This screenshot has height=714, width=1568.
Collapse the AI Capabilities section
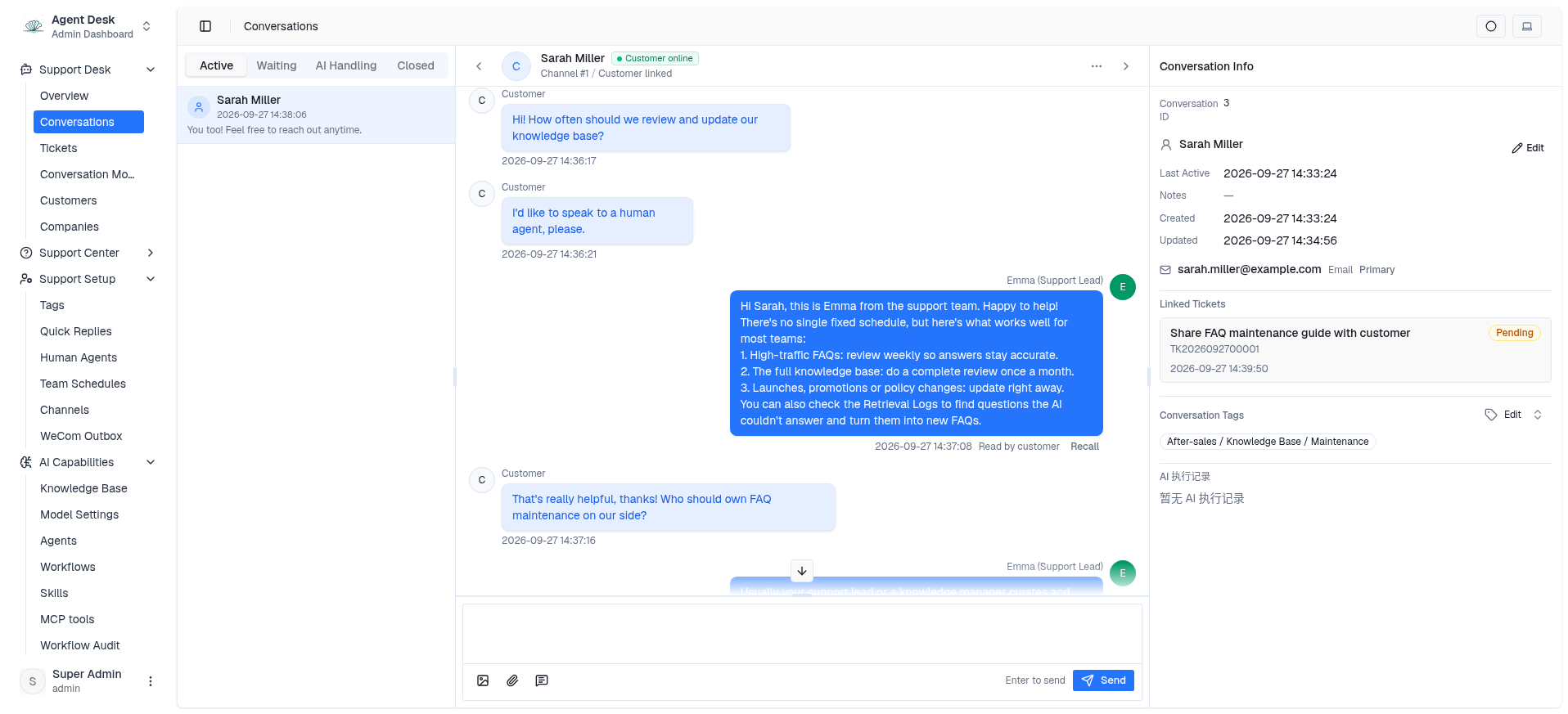[x=151, y=462]
